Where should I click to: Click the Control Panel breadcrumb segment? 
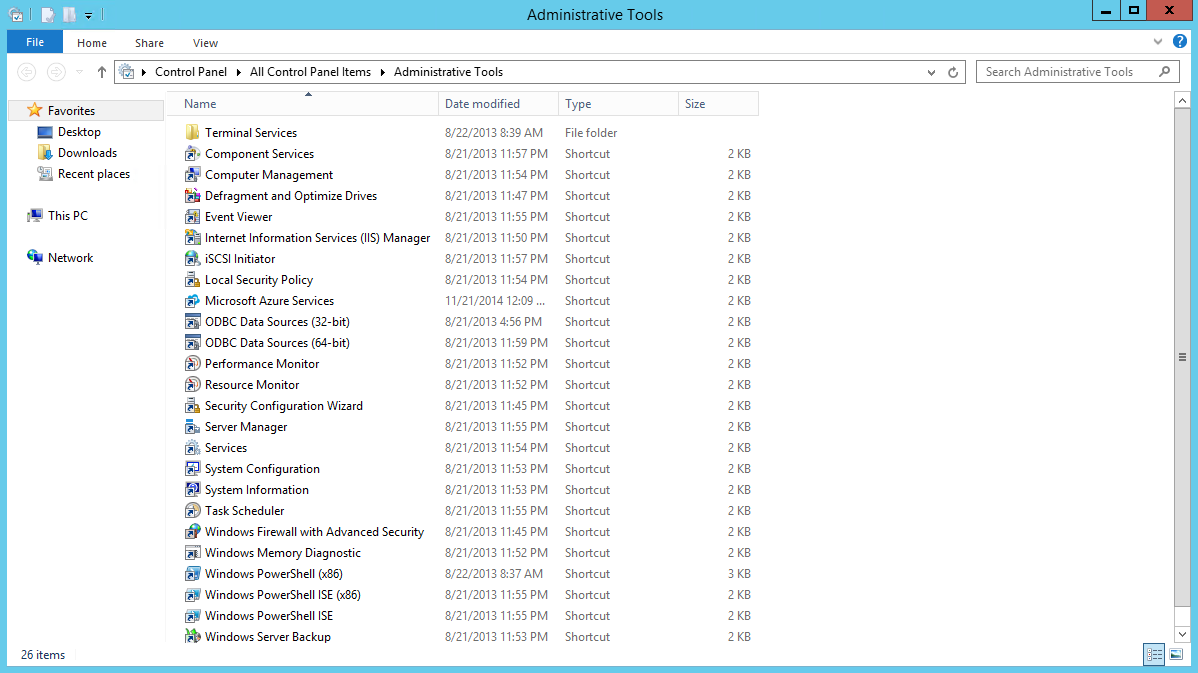coord(191,72)
